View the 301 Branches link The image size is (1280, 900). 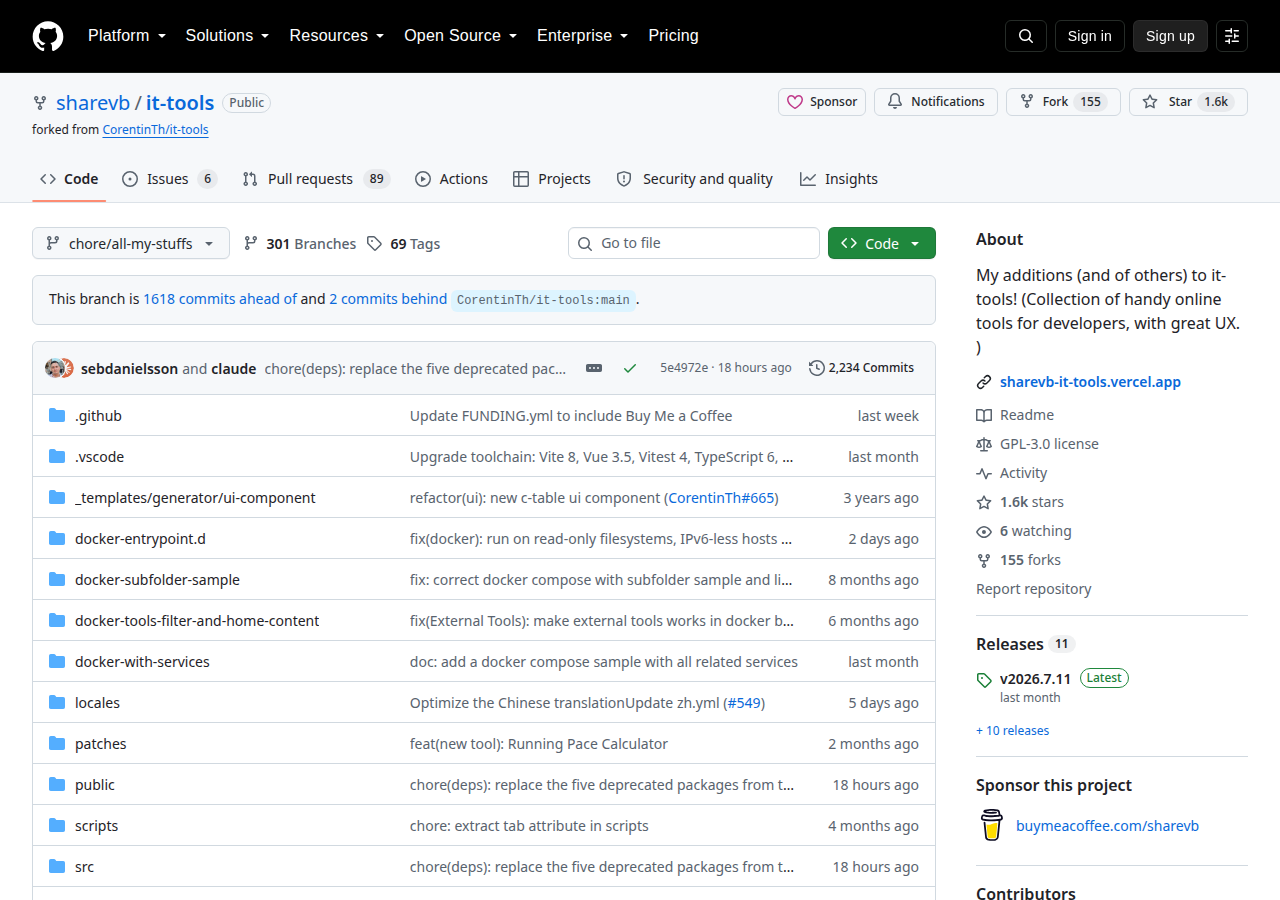(300, 244)
